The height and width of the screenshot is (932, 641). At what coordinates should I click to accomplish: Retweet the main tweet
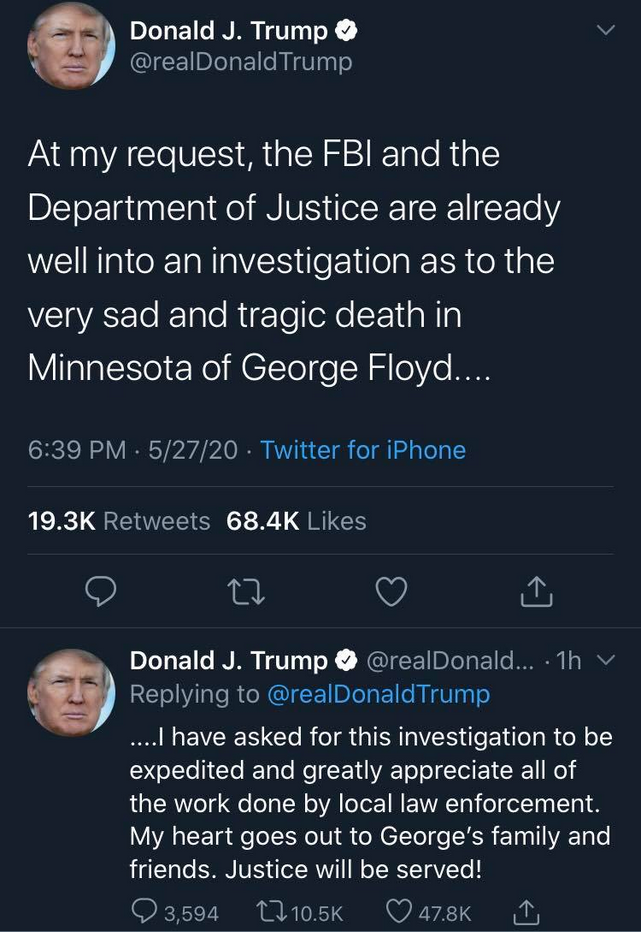pos(246,592)
